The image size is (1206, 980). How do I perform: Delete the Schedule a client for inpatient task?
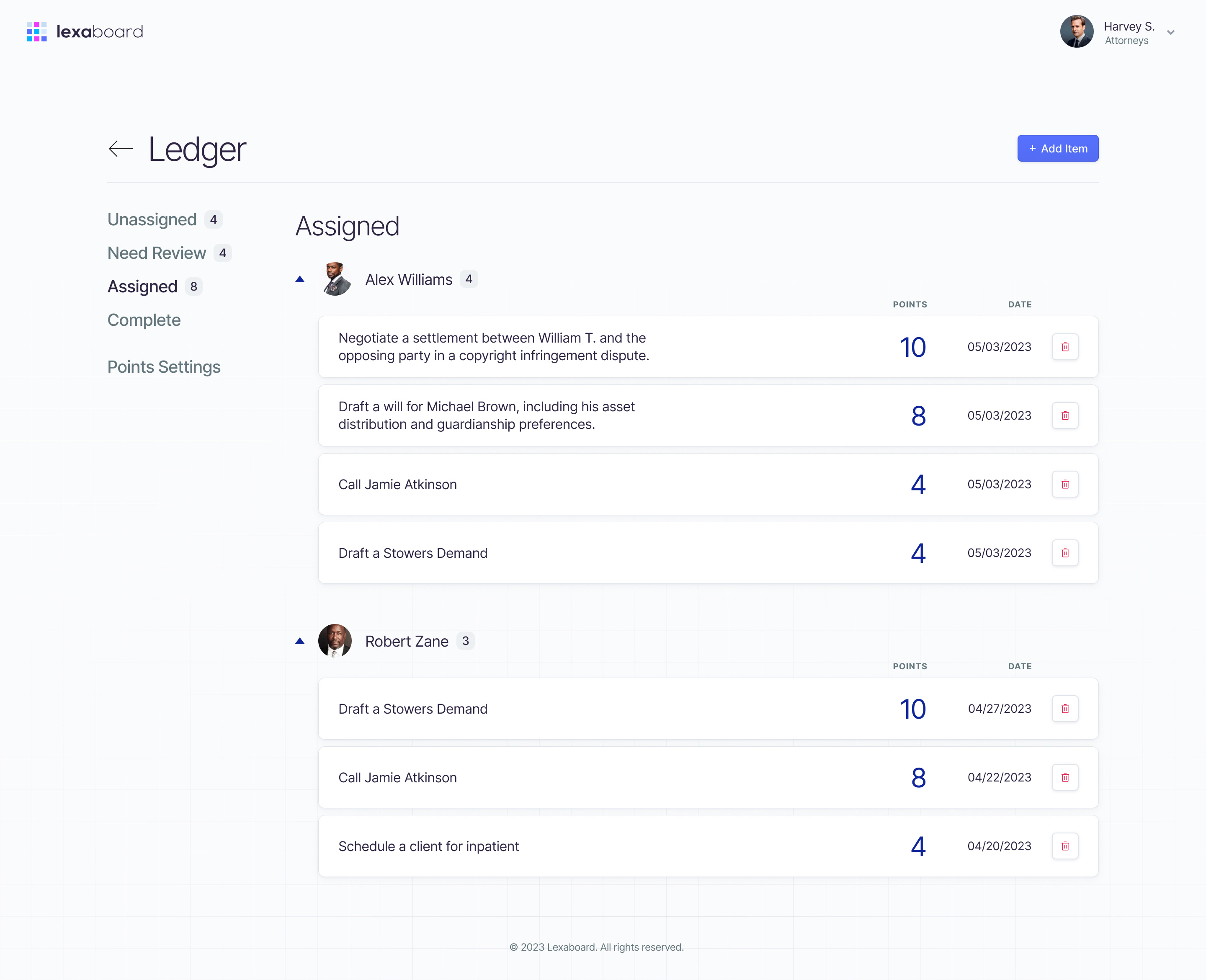tap(1065, 846)
